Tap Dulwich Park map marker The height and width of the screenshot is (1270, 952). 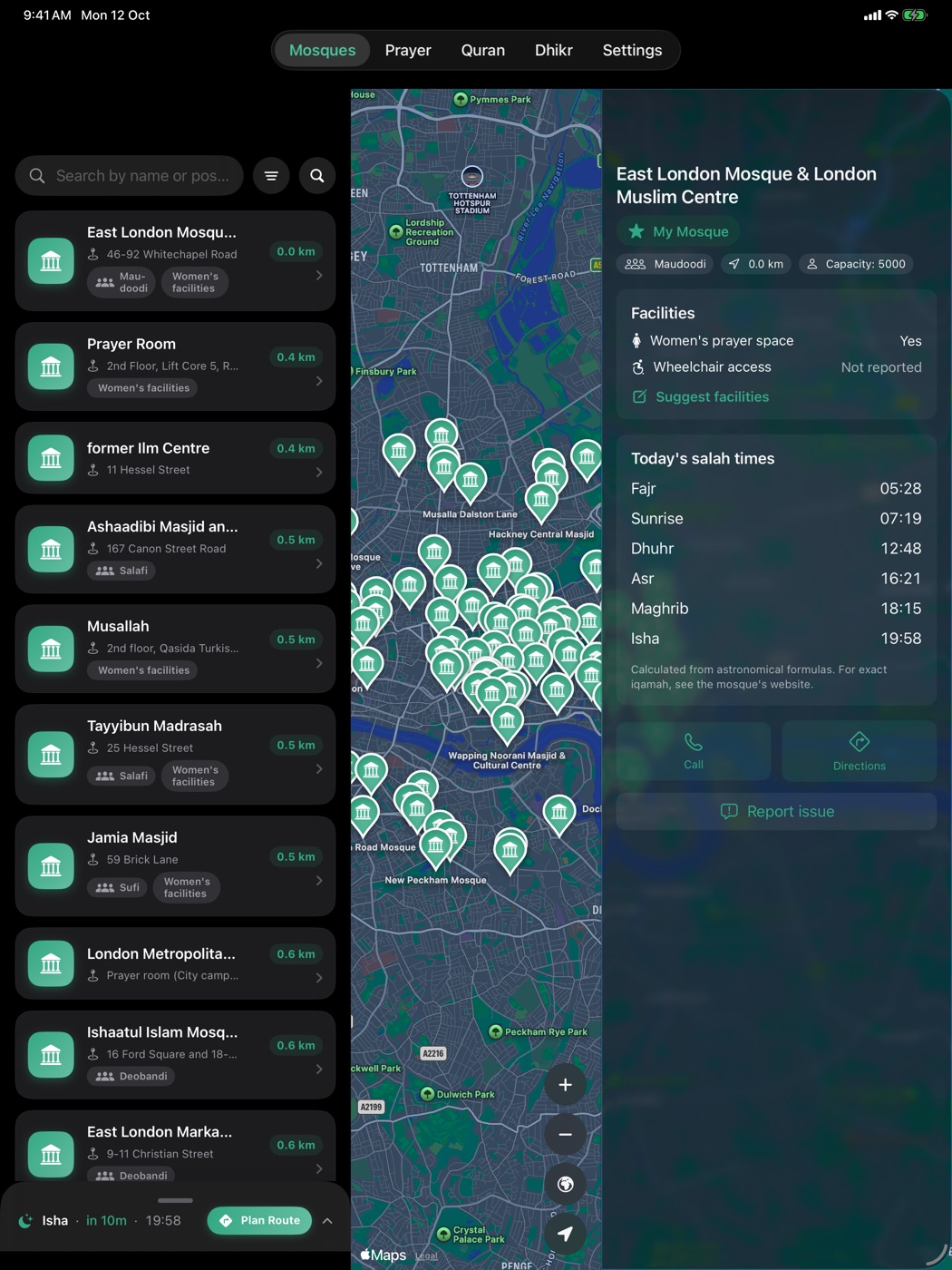(427, 1094)
